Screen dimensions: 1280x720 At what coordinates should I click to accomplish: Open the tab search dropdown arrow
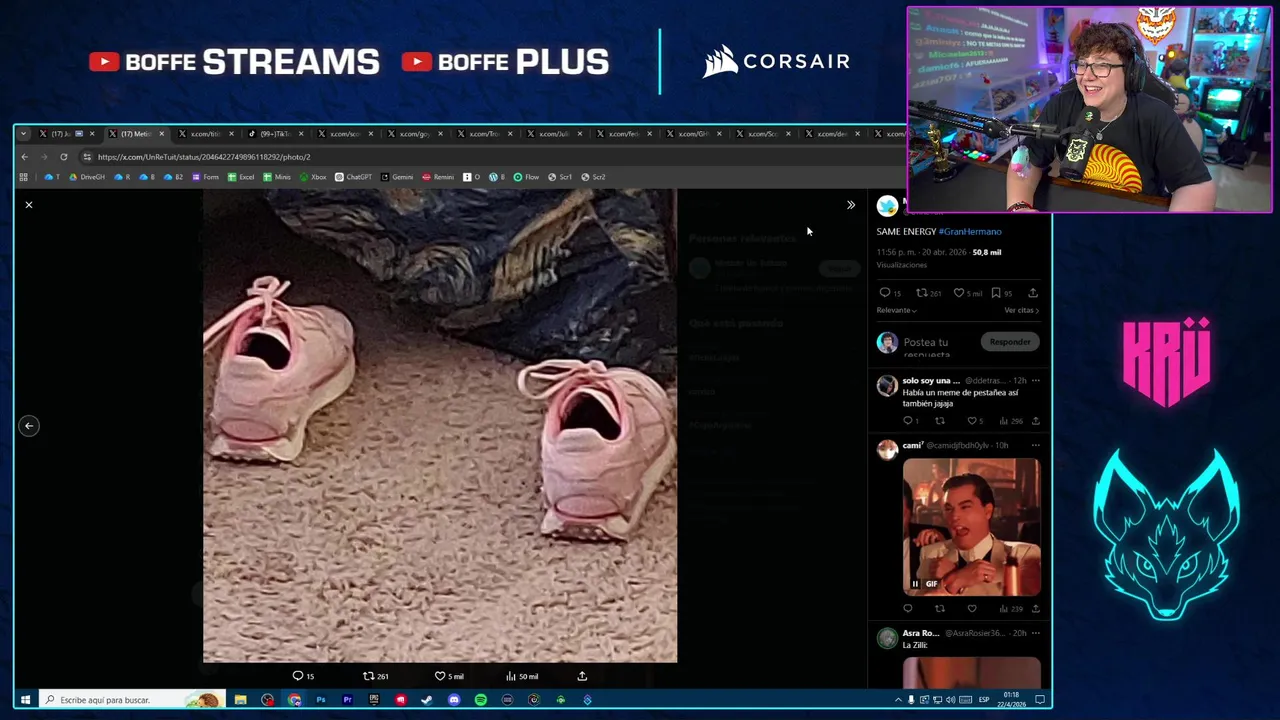tap(23, 134)
